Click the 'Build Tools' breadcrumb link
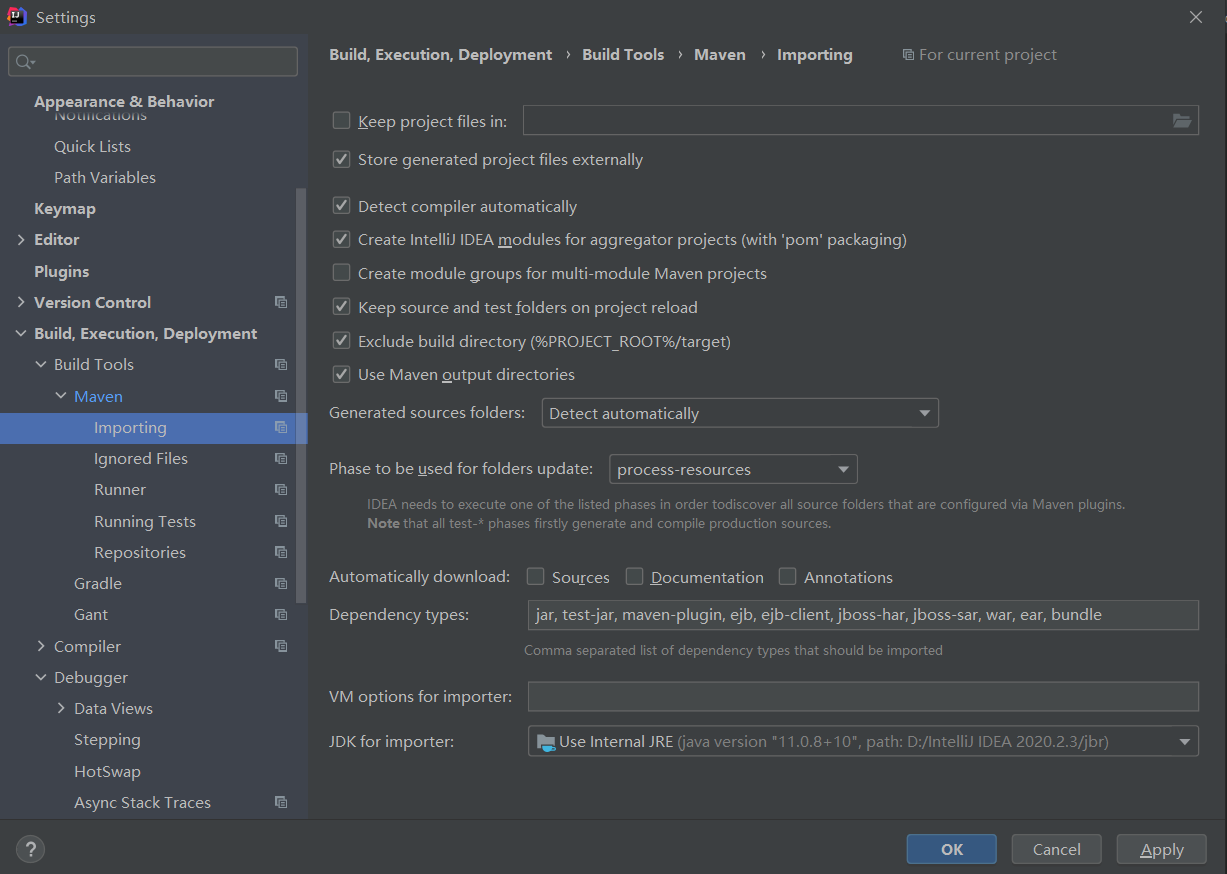 pos(623,54)
